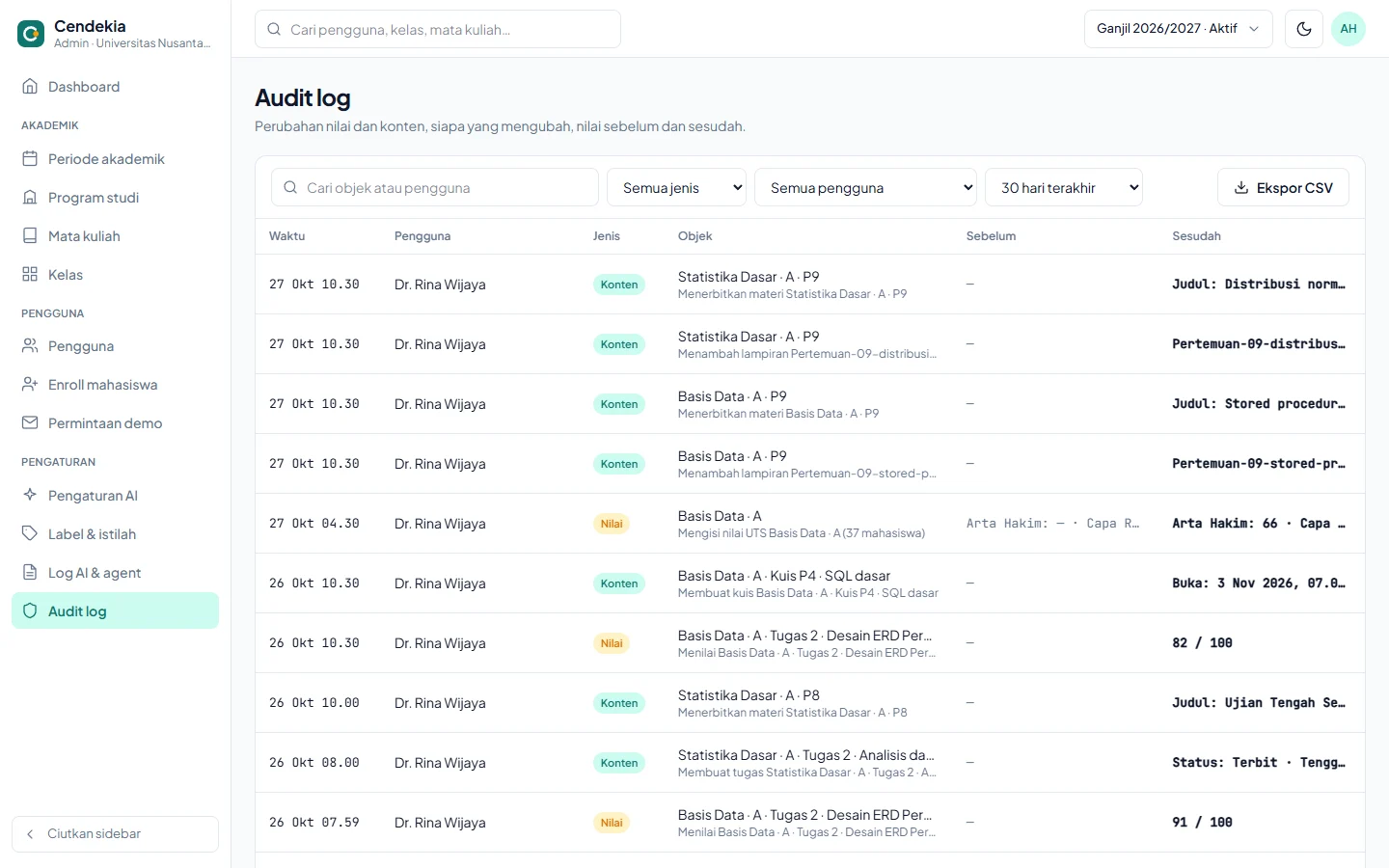Open Permintaan demo in sidebar

coord(115,422)
